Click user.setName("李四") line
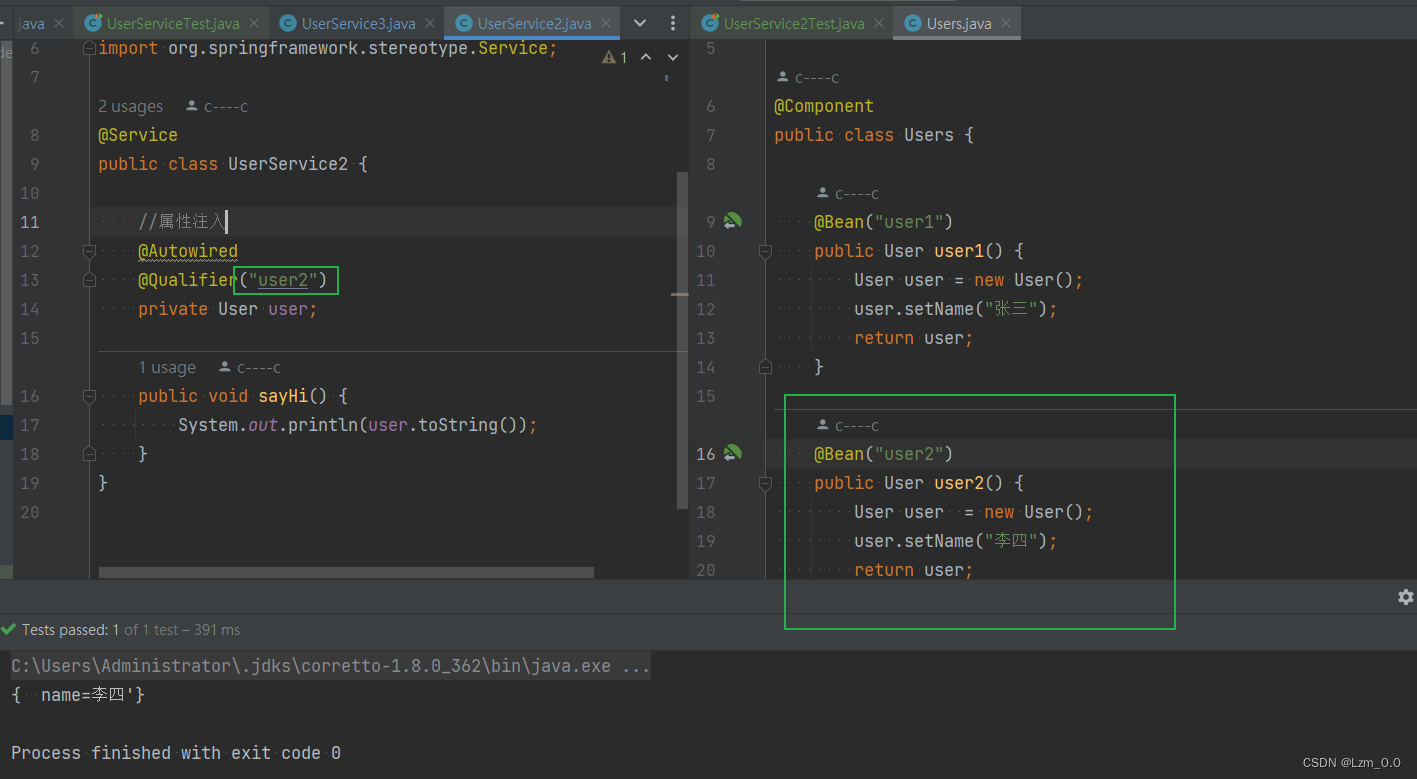 click(x=956, y=541)
